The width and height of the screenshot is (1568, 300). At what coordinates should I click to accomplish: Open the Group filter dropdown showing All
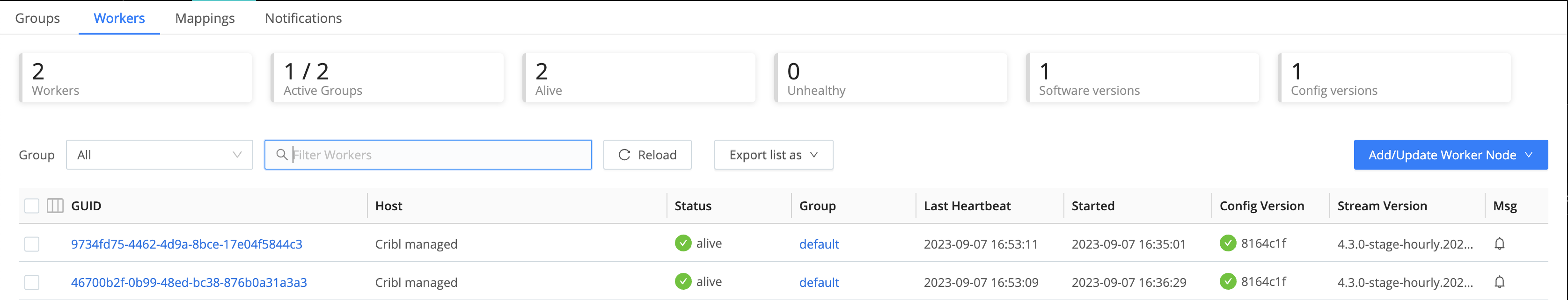click(x=158, y=155)
